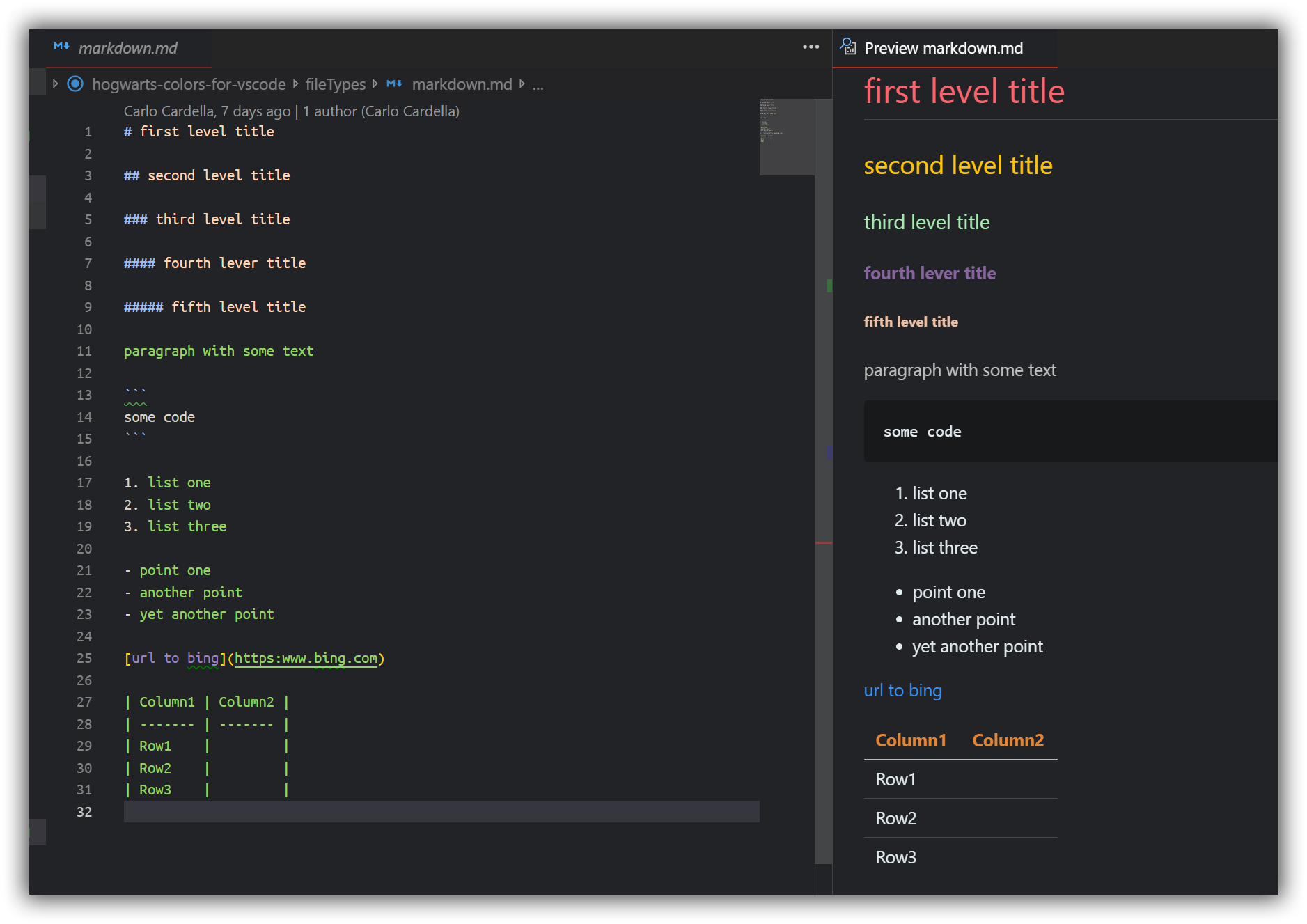Viewport: 1307px width, 924px height.
Task: Click the circular repo icon in the breadcrumb
Action: click(x=75, y=84)
